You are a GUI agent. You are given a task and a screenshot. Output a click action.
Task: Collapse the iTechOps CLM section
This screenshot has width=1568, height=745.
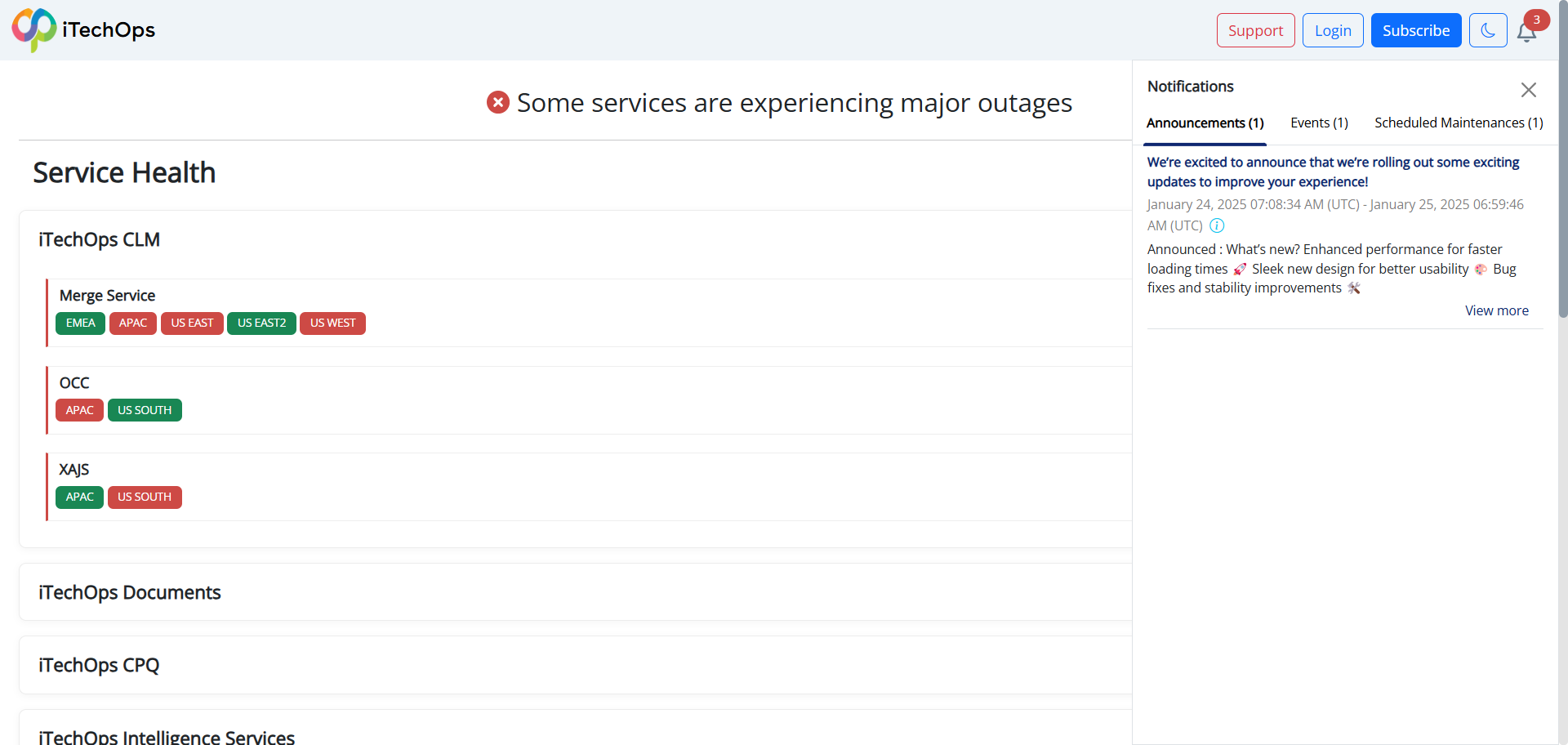coord(99,239)
